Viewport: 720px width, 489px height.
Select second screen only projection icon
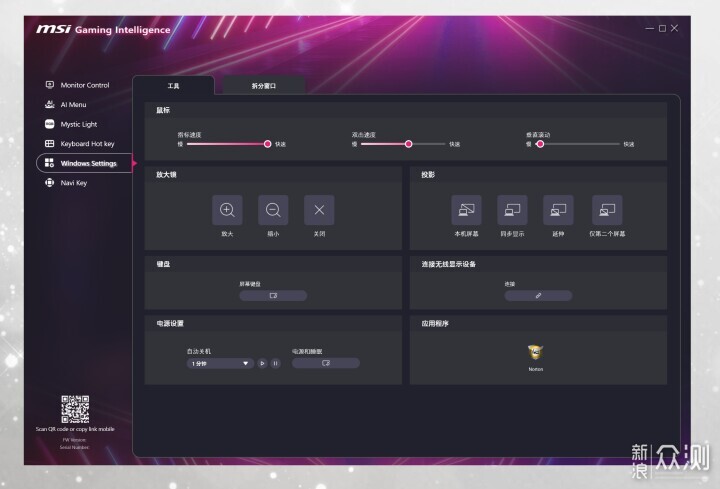tap(607, 210)
